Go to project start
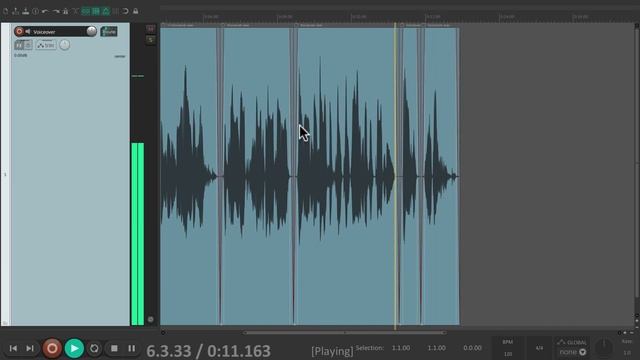The image size is (640, 360). coord(13,348)
